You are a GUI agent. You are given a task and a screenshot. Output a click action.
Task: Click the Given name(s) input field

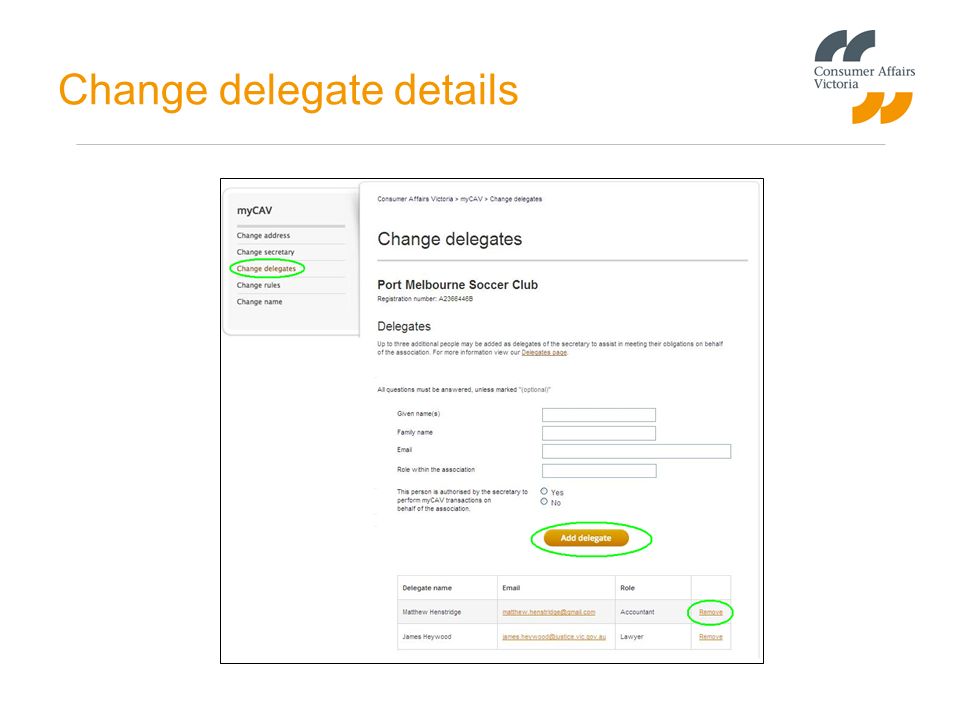599,415
